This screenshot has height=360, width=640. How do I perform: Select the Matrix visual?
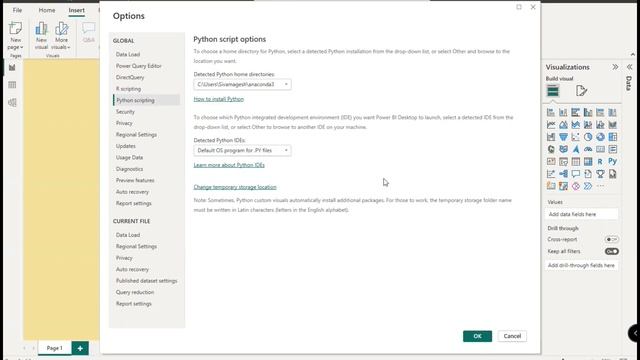click(x=588, y=162)
